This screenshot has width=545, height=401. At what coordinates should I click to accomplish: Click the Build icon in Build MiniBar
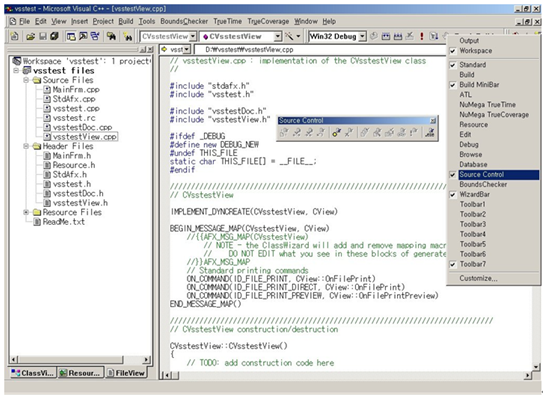coord(386,36)
